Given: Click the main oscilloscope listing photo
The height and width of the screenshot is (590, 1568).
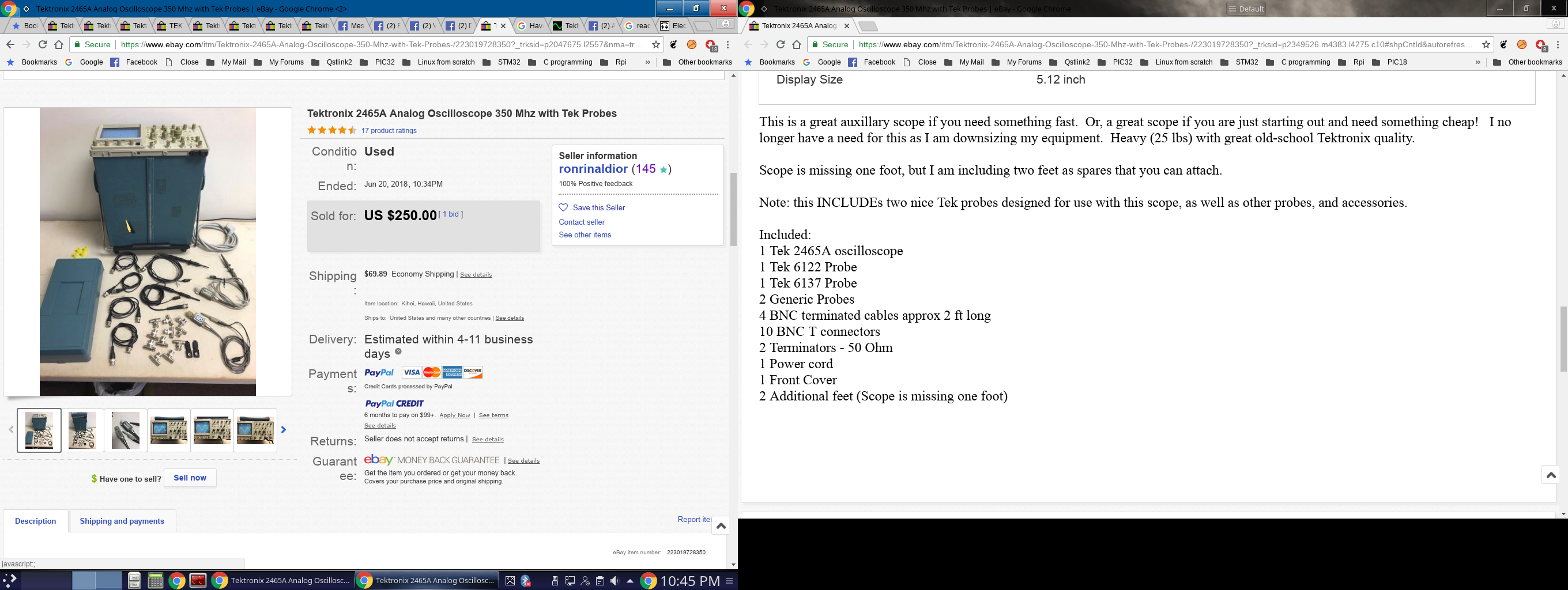Looking at the screenshot, I should [x=148, y=252].
